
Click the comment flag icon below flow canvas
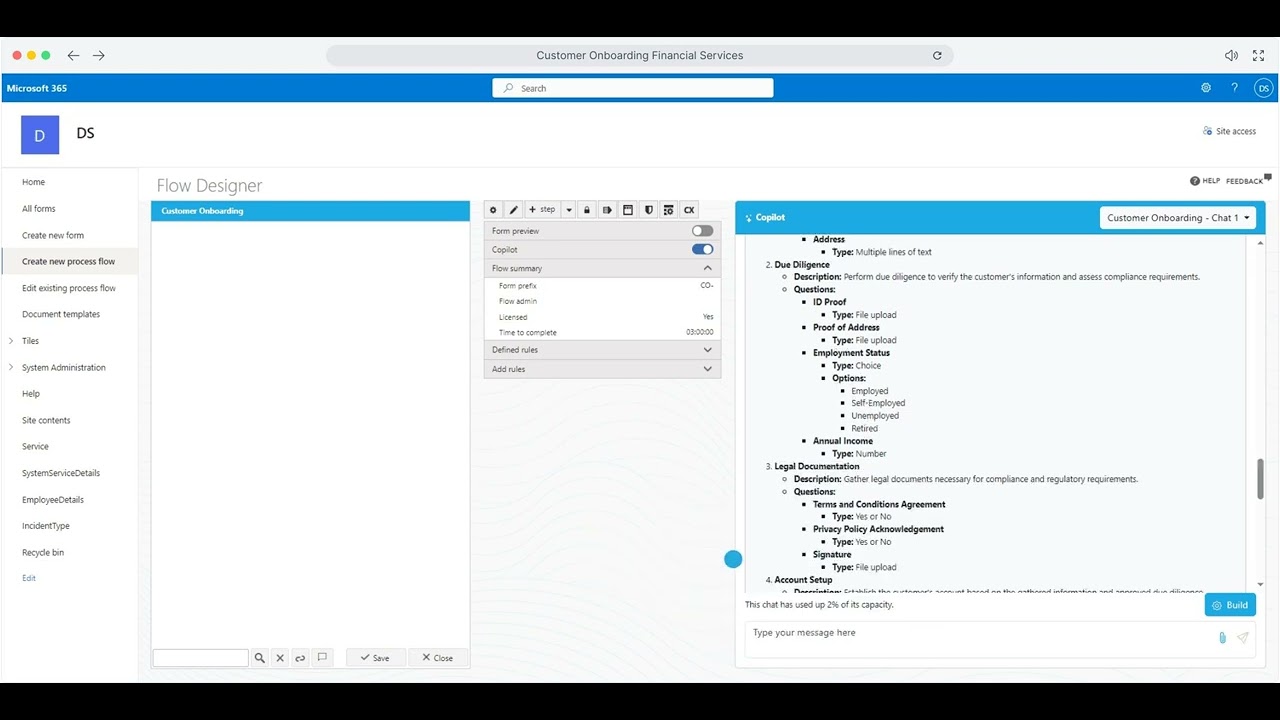pyautogui.click(x=322, y=658)
